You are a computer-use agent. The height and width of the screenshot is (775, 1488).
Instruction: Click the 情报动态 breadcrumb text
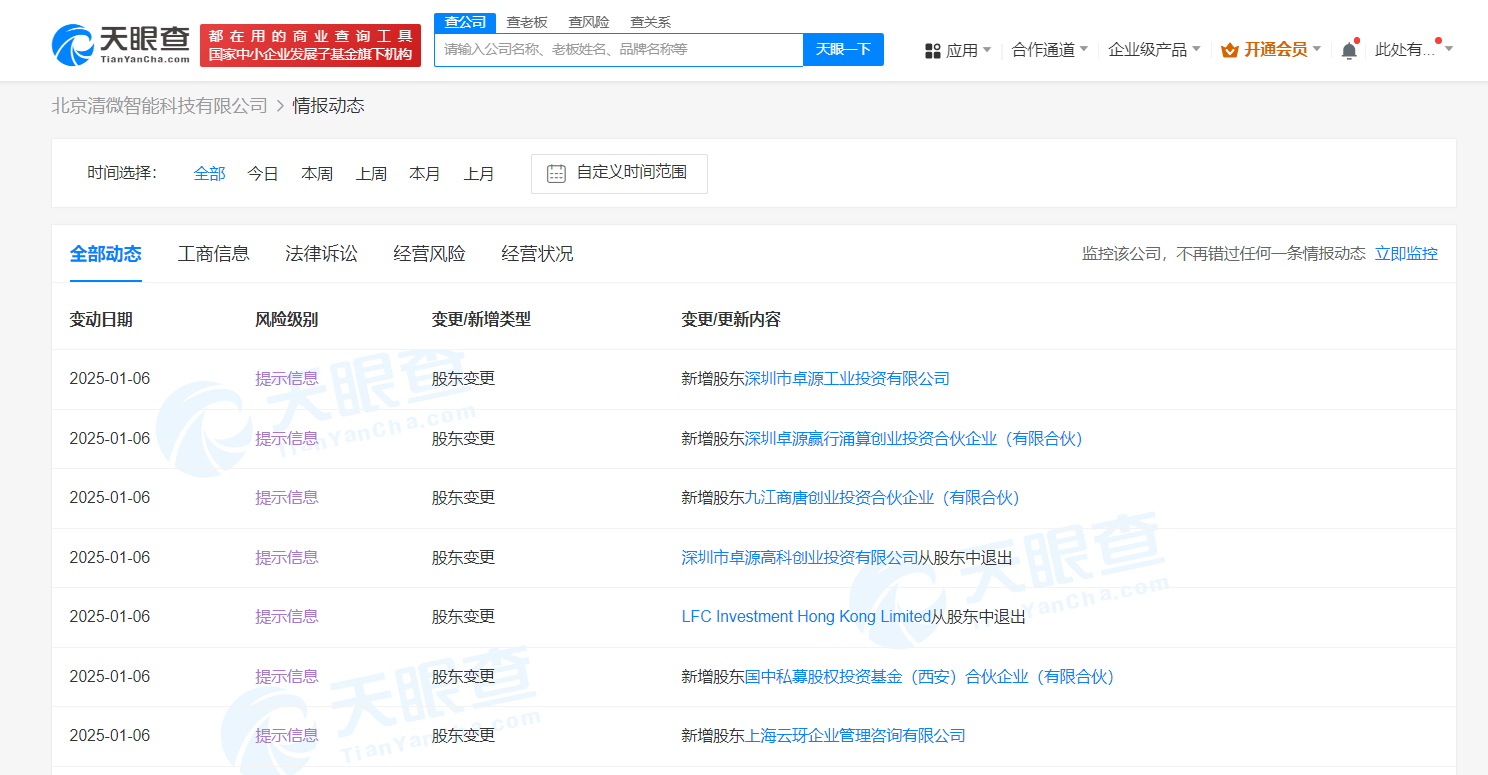[328, 106]
